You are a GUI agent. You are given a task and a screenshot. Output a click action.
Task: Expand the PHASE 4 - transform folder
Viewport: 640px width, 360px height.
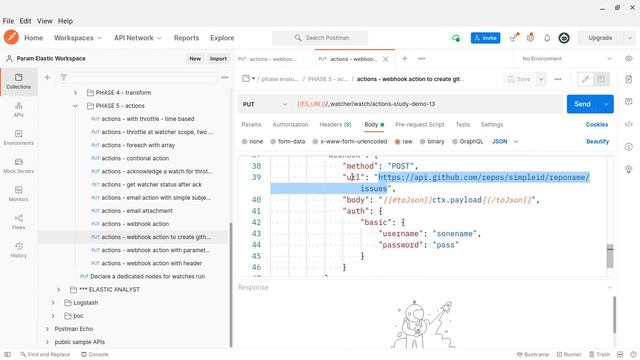tap(76, 93)
